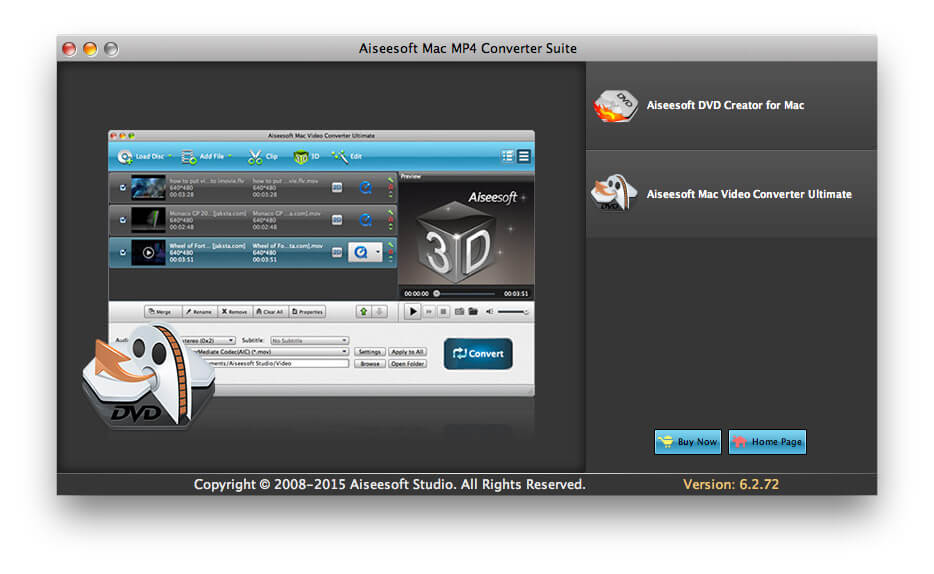Click the Settings button
Viewport: 934px width, 574px height.
pyautogui.click(x=370, y=352)
